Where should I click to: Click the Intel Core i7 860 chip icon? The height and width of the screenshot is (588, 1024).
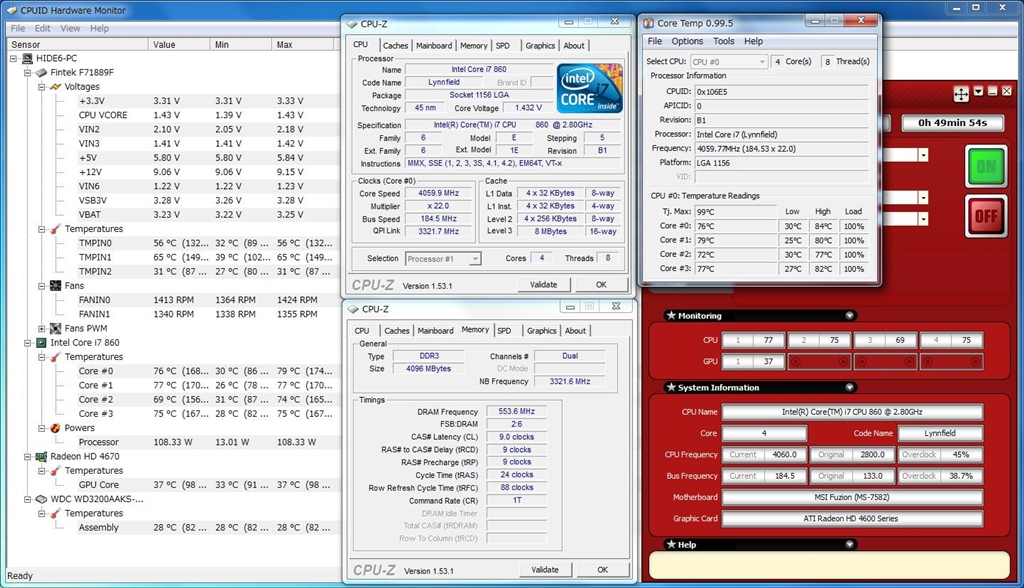pyautogui.click(x=41, y=343)
